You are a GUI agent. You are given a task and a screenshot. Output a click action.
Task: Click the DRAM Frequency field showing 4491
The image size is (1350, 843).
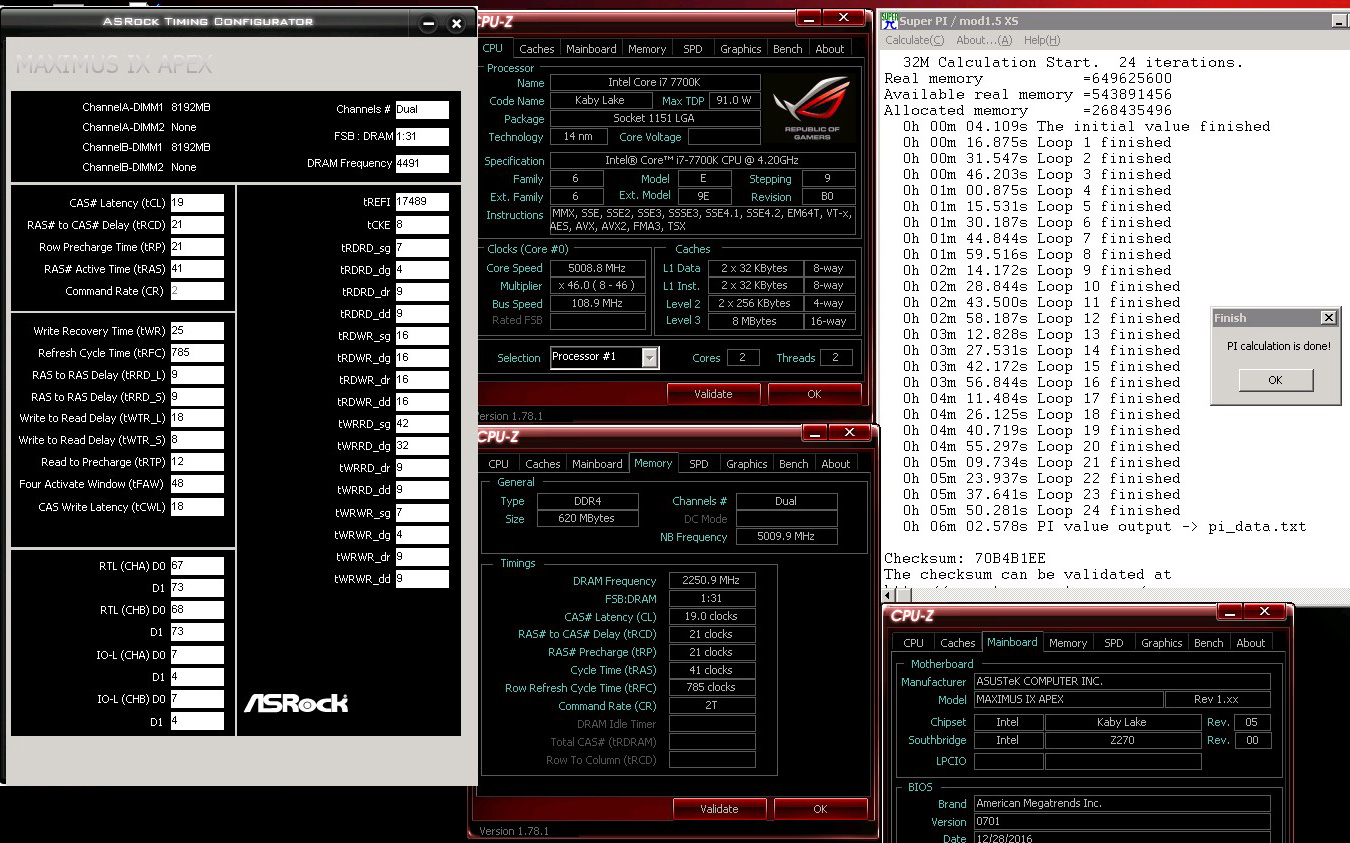(x=422, y=164)
